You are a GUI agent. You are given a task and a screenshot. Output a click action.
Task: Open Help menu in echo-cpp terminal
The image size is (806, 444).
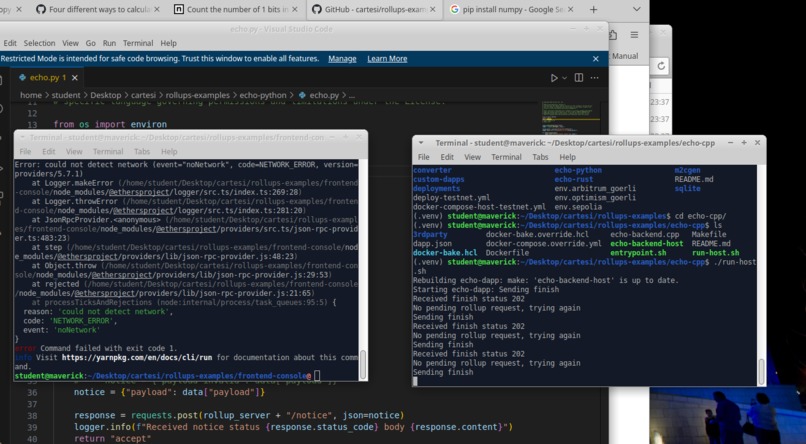tap(567, 157)
